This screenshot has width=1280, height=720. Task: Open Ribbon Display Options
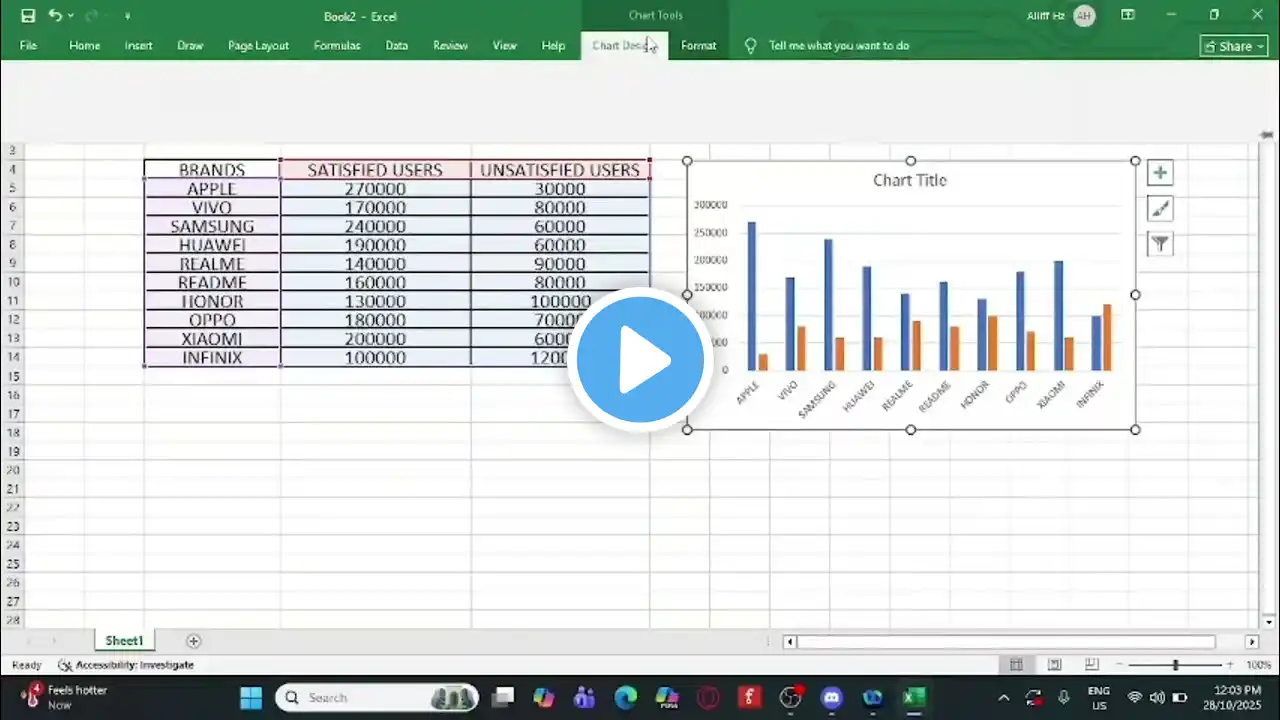(1128, 15)
